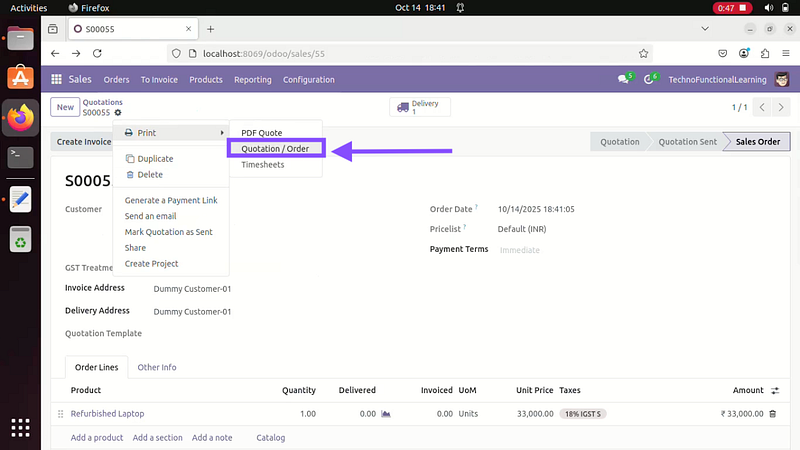800x450 pixels.
Task: Open the Odoo apps grid menu
Action: point(57,80)
